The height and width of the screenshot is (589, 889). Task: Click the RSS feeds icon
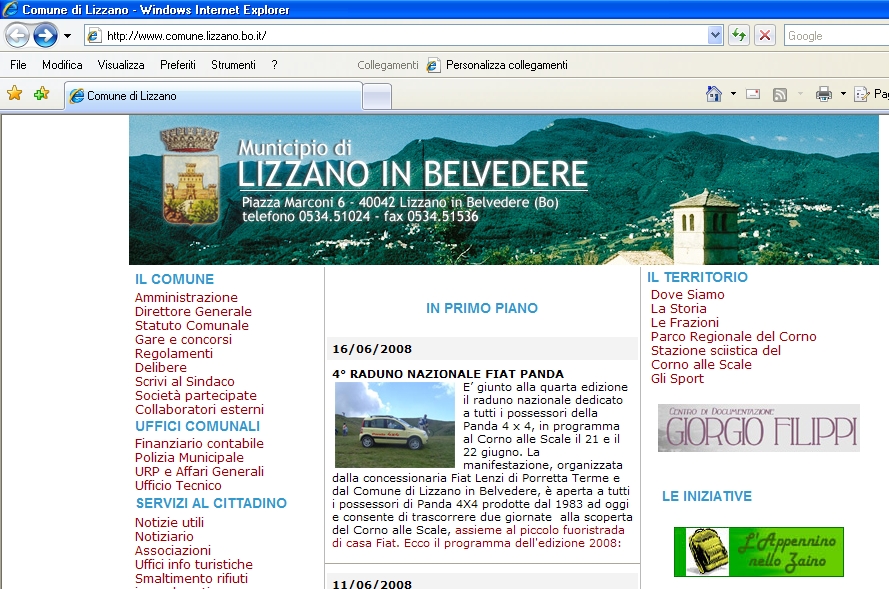[x=779, y=94]
